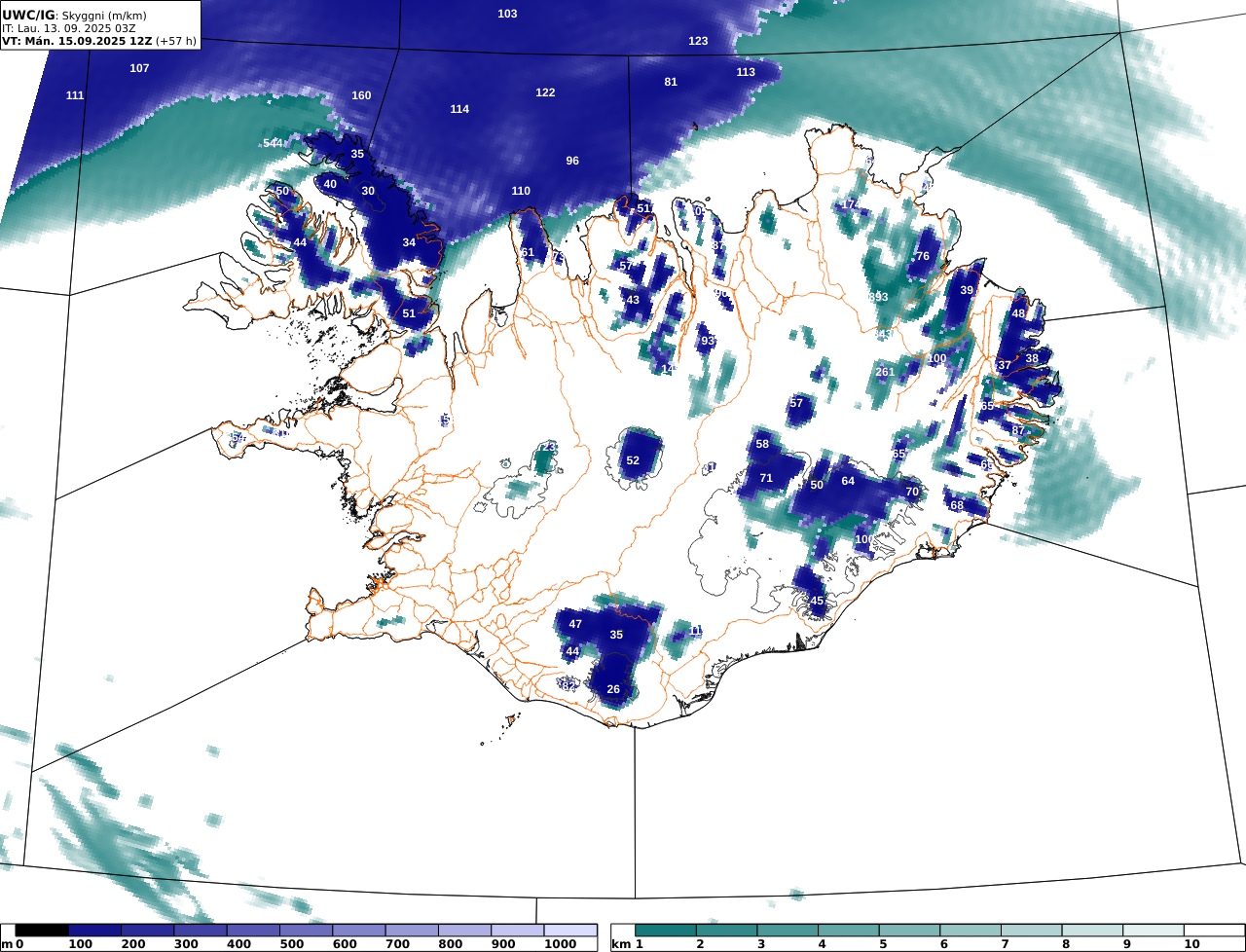Click the title 'UWC/IG: Skyggni (m/km)'

coord(75,16)
